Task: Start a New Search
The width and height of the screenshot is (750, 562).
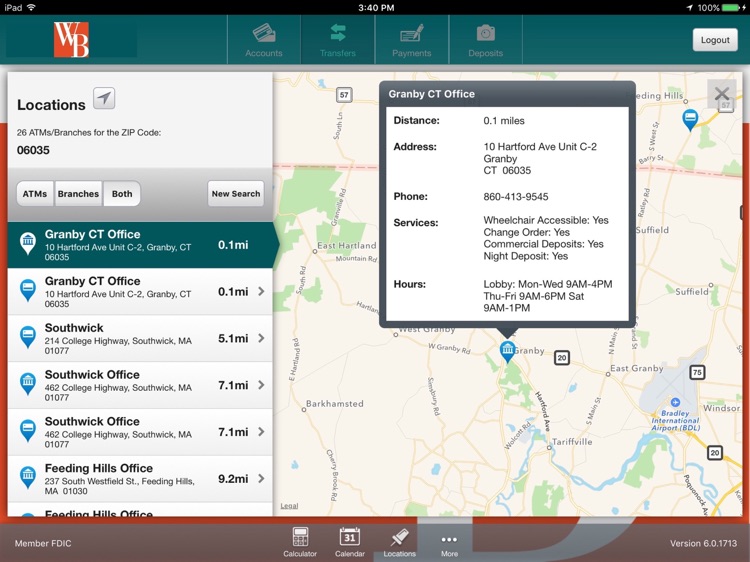Action: pos(236,194)
